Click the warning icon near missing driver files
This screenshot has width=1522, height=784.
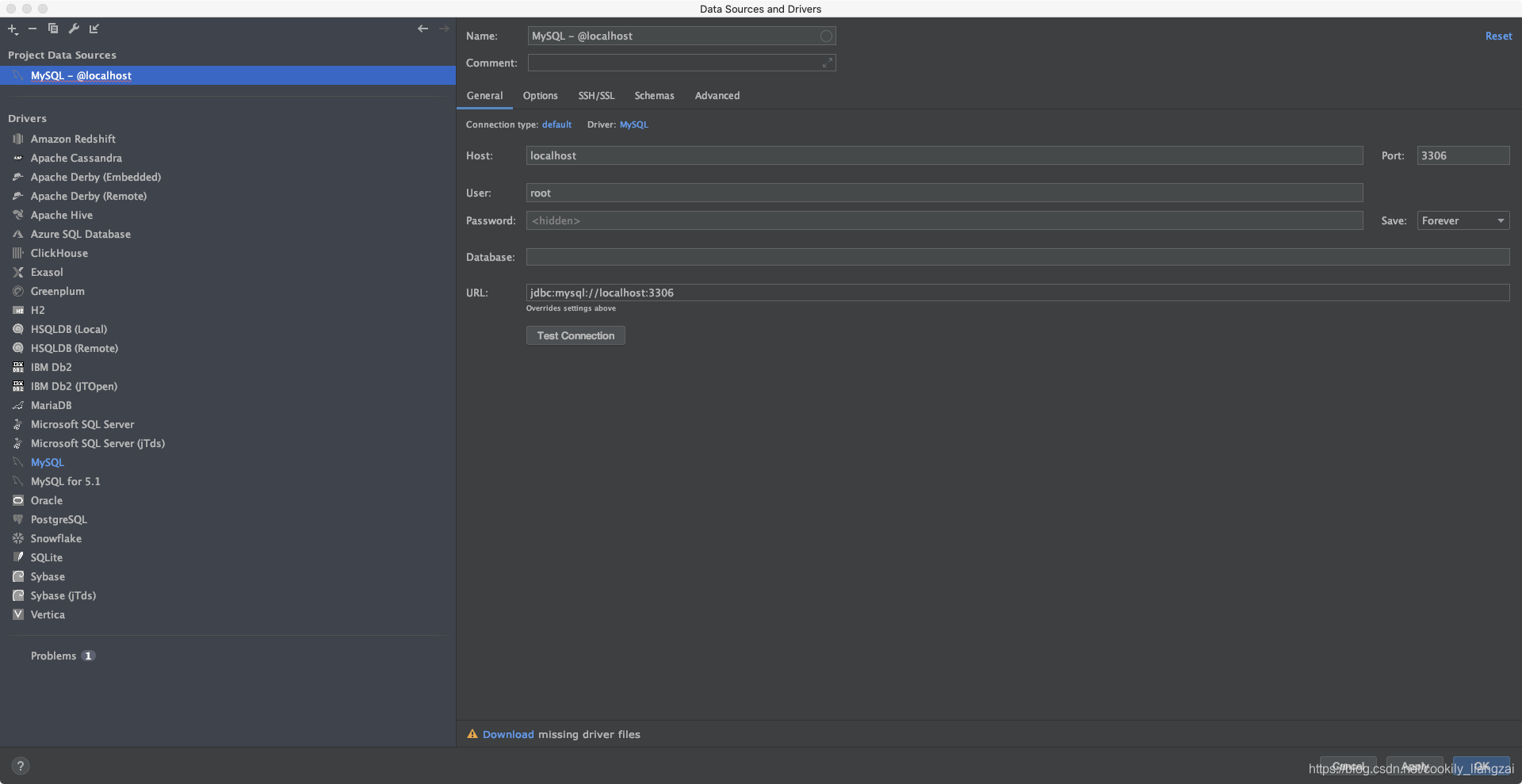click(472, 734)
